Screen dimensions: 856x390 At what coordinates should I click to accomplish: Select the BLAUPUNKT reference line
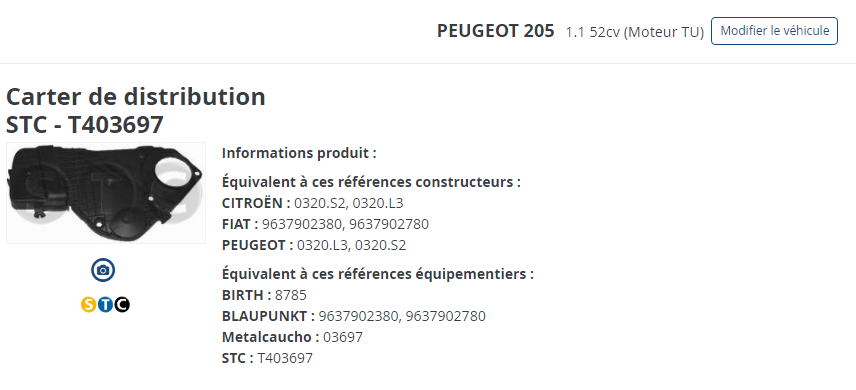click(354, 316)
